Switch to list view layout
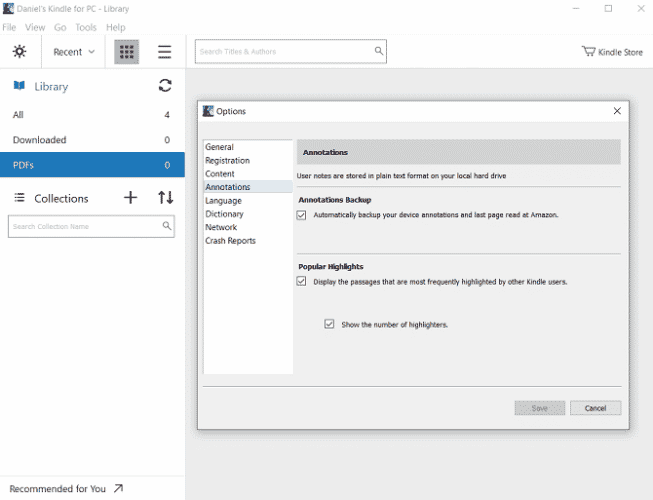Viewport: 653px width, 500px height. click(x=165, y=52)
